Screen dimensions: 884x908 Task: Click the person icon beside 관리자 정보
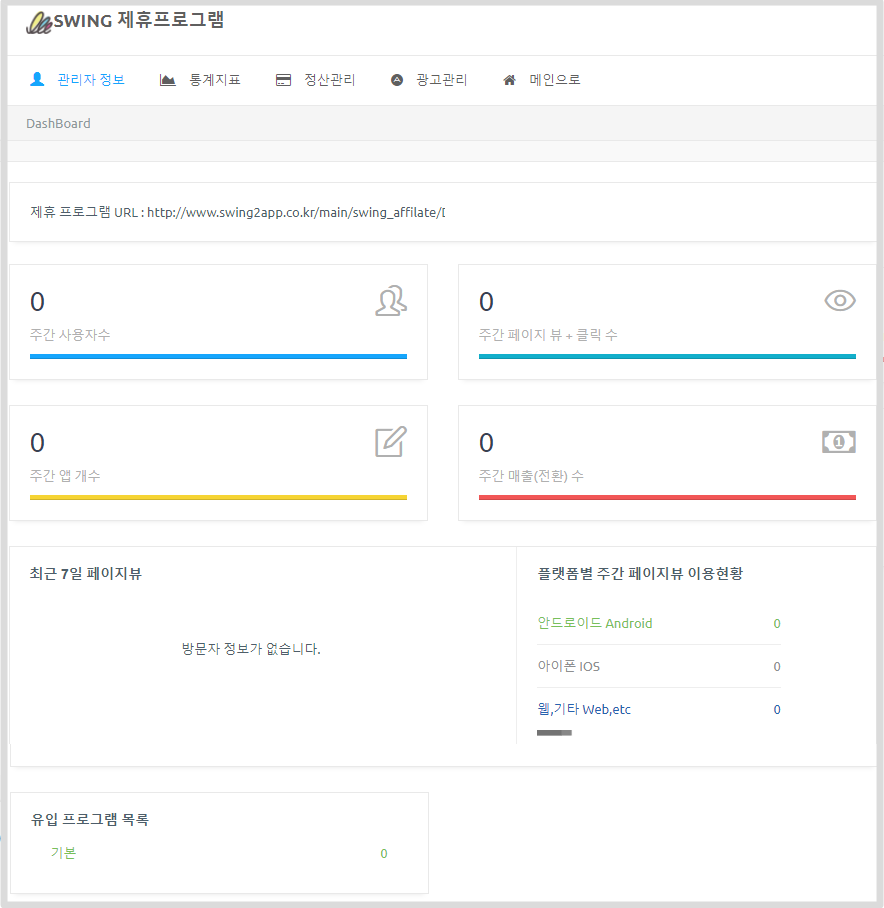tap(38, 79)
